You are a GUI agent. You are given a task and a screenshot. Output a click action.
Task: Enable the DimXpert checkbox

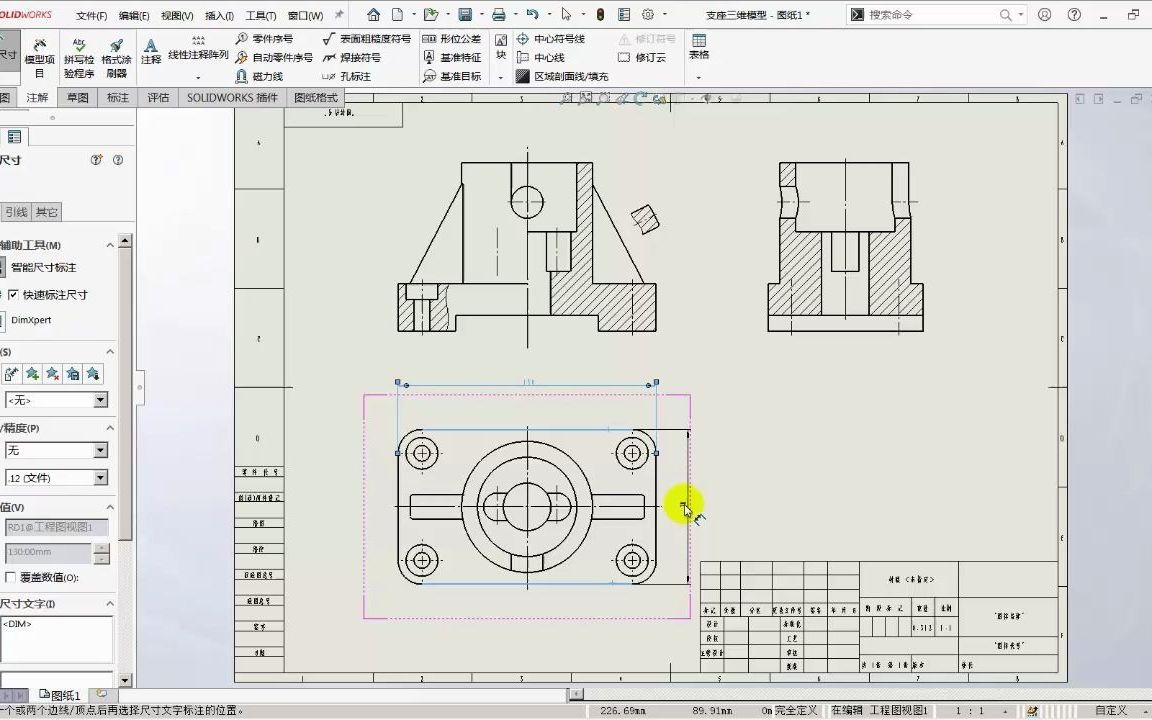(25, 319)
